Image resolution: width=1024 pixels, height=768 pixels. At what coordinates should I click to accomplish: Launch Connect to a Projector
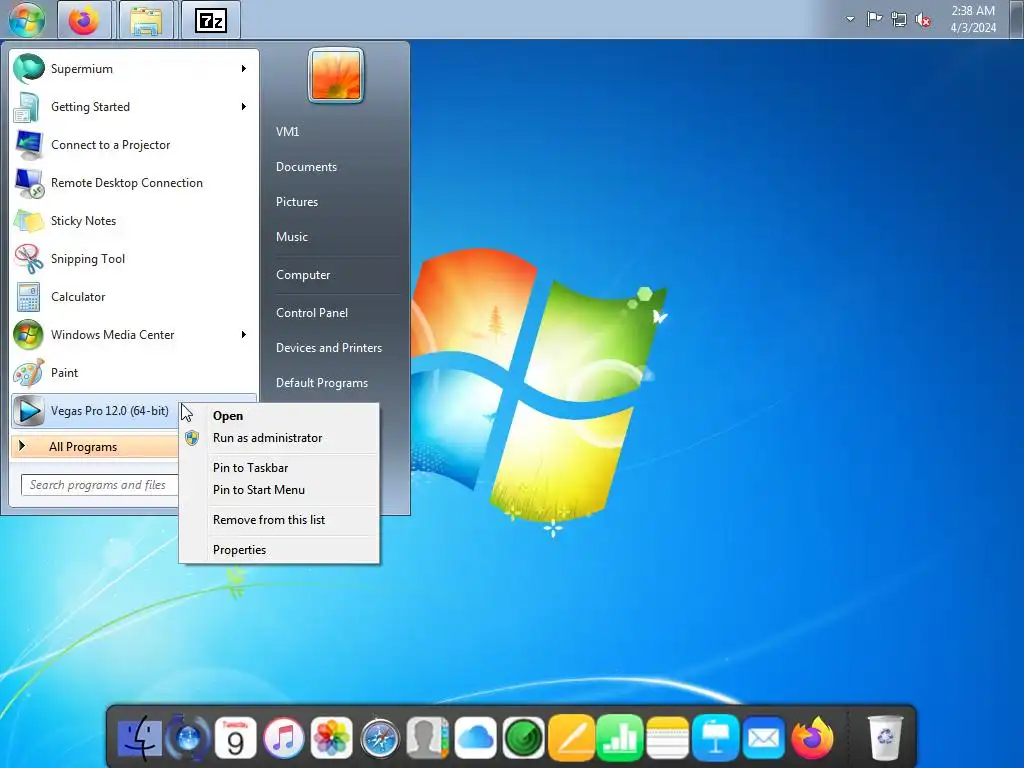tap(134, 145)
